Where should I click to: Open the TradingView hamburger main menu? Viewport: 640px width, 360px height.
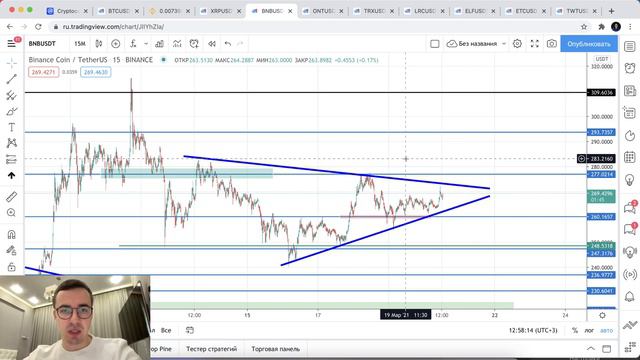pyautogui.click(x=11, y=43)
